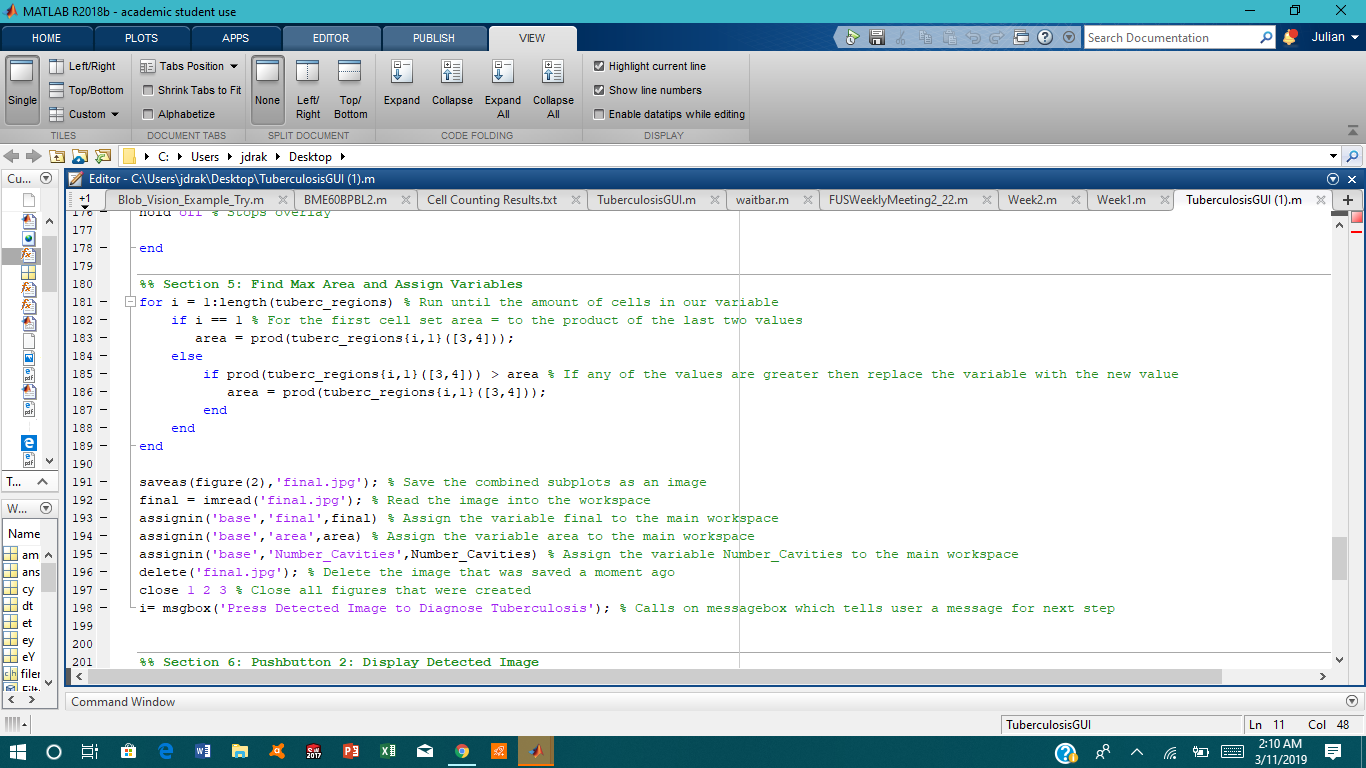Image resolution: width=1366 pixels, height=768 pixels.
Task: Add a new editor tab with plus icon
Action: pos(1348,200)
